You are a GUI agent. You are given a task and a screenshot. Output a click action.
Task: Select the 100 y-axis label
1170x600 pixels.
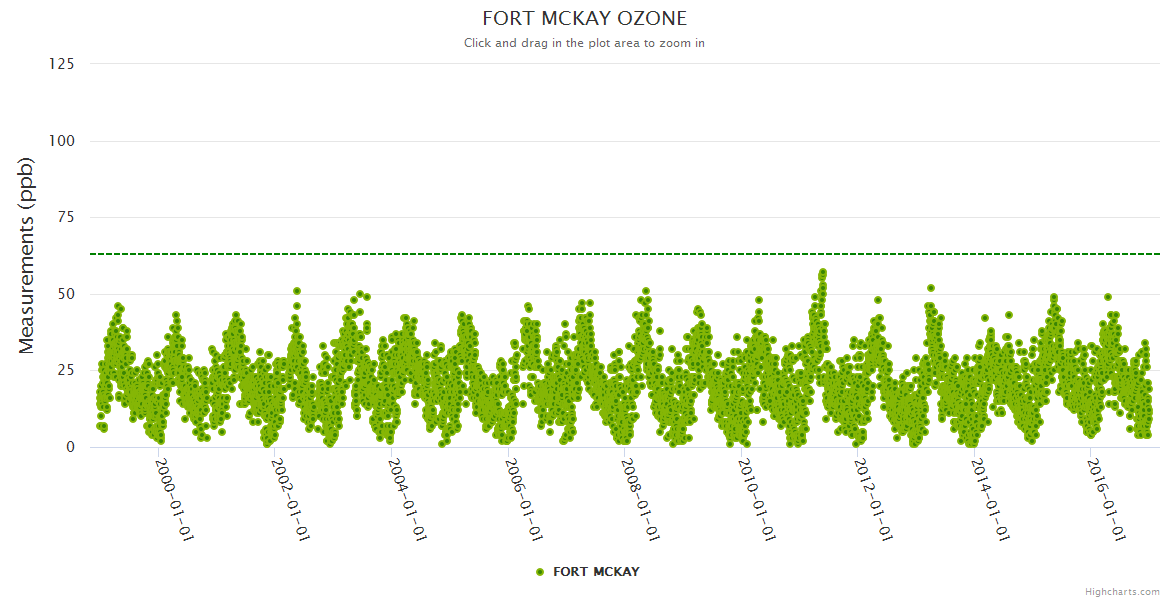click(61, 141)
